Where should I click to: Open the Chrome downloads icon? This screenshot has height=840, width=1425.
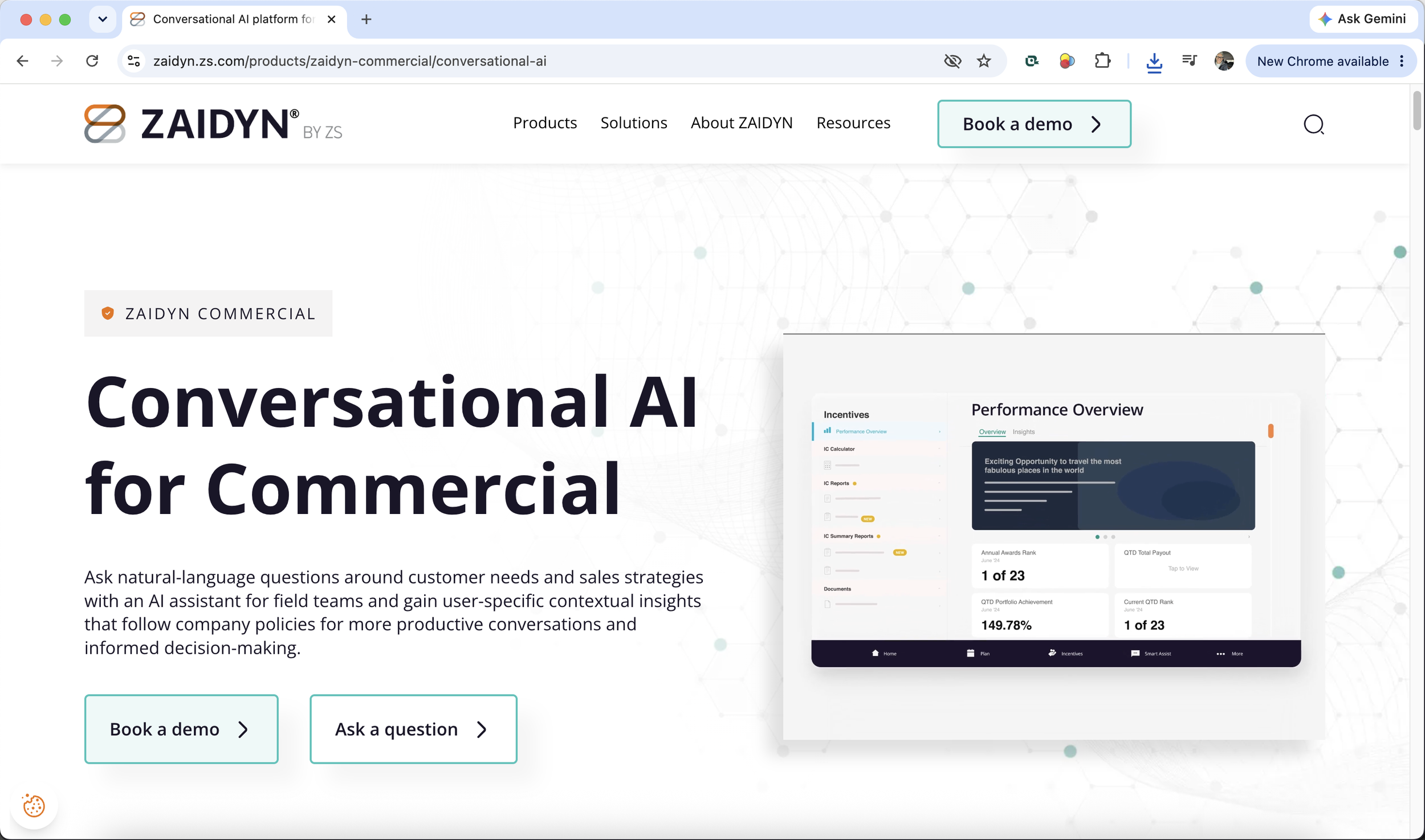(x=1154, y=62)
